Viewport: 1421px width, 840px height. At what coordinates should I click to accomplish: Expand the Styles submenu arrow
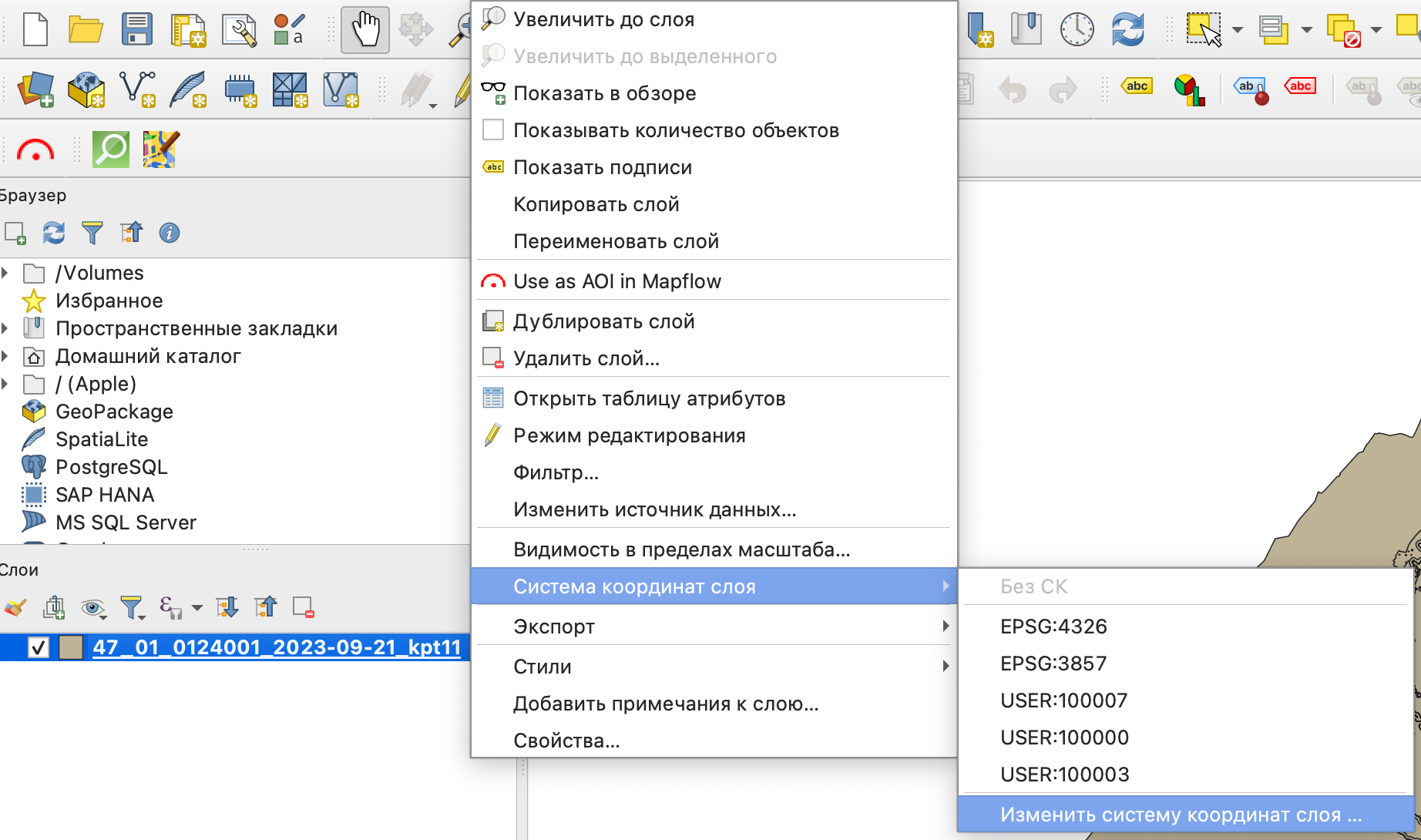946,667
